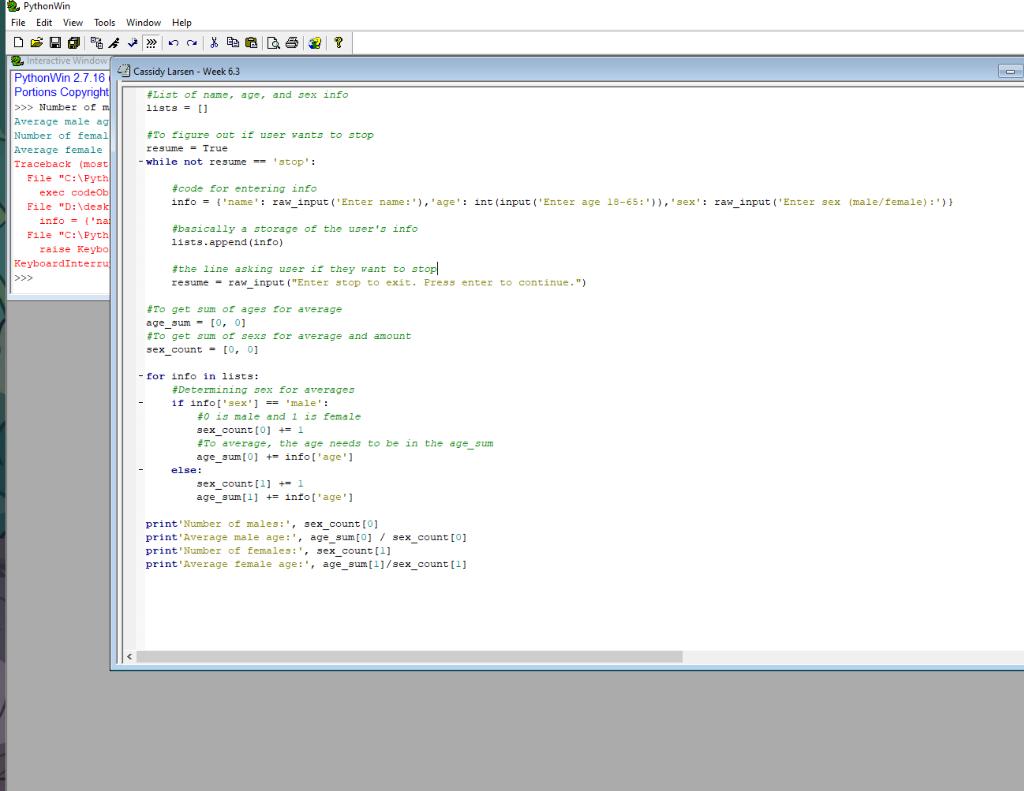Open the Tools menu

pyautogui.click(x=103, y=22)
